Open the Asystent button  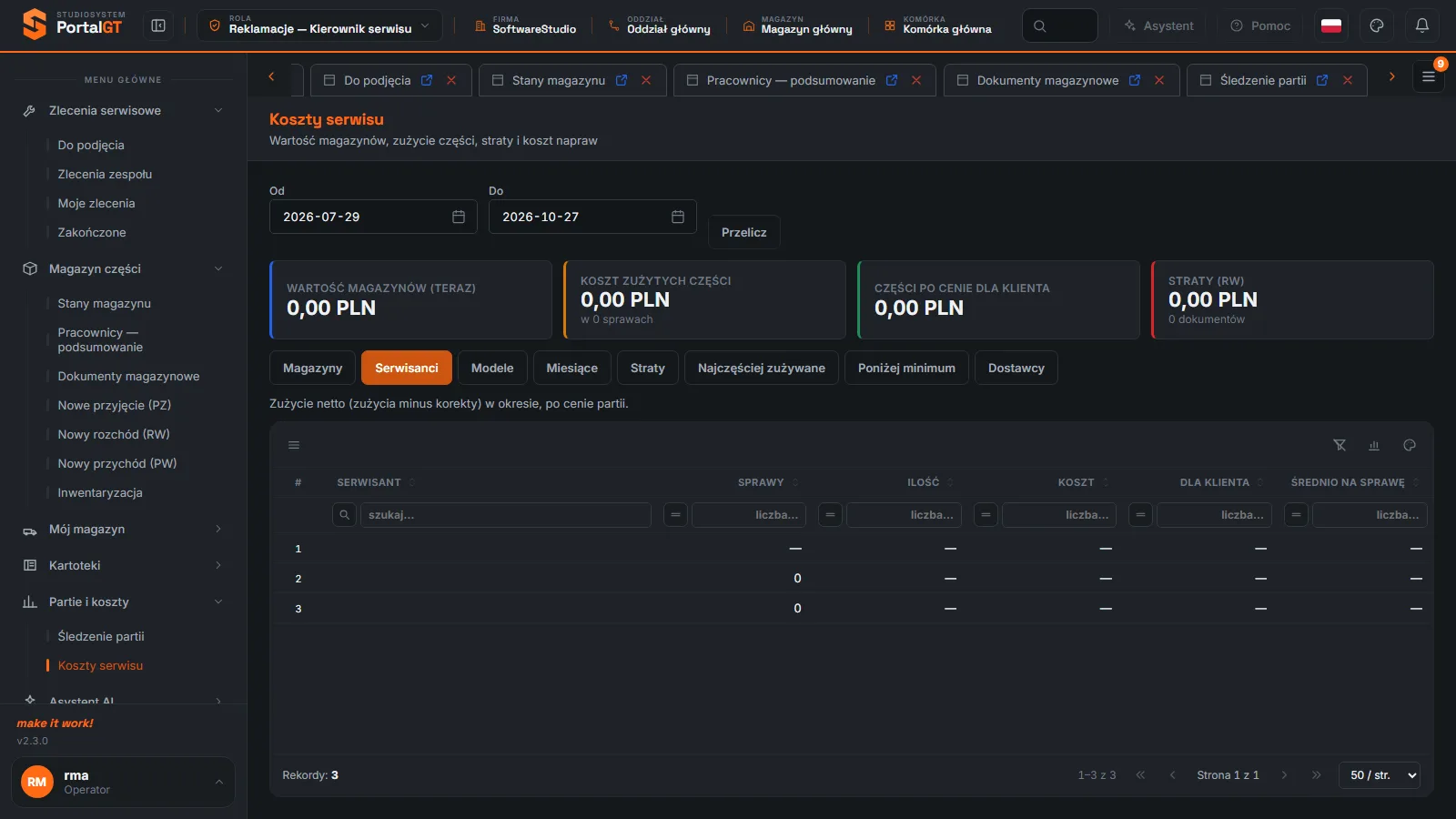click(1158, 25)
